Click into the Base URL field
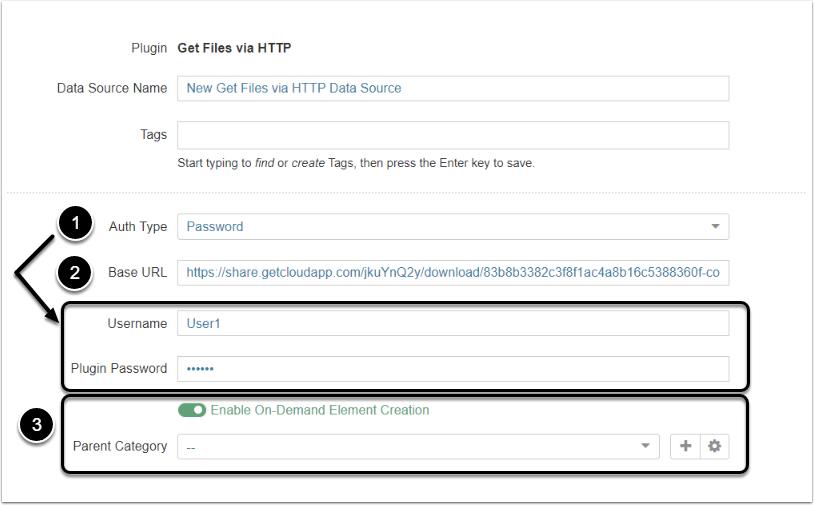814x505 pixels. [x=452, y=273]
